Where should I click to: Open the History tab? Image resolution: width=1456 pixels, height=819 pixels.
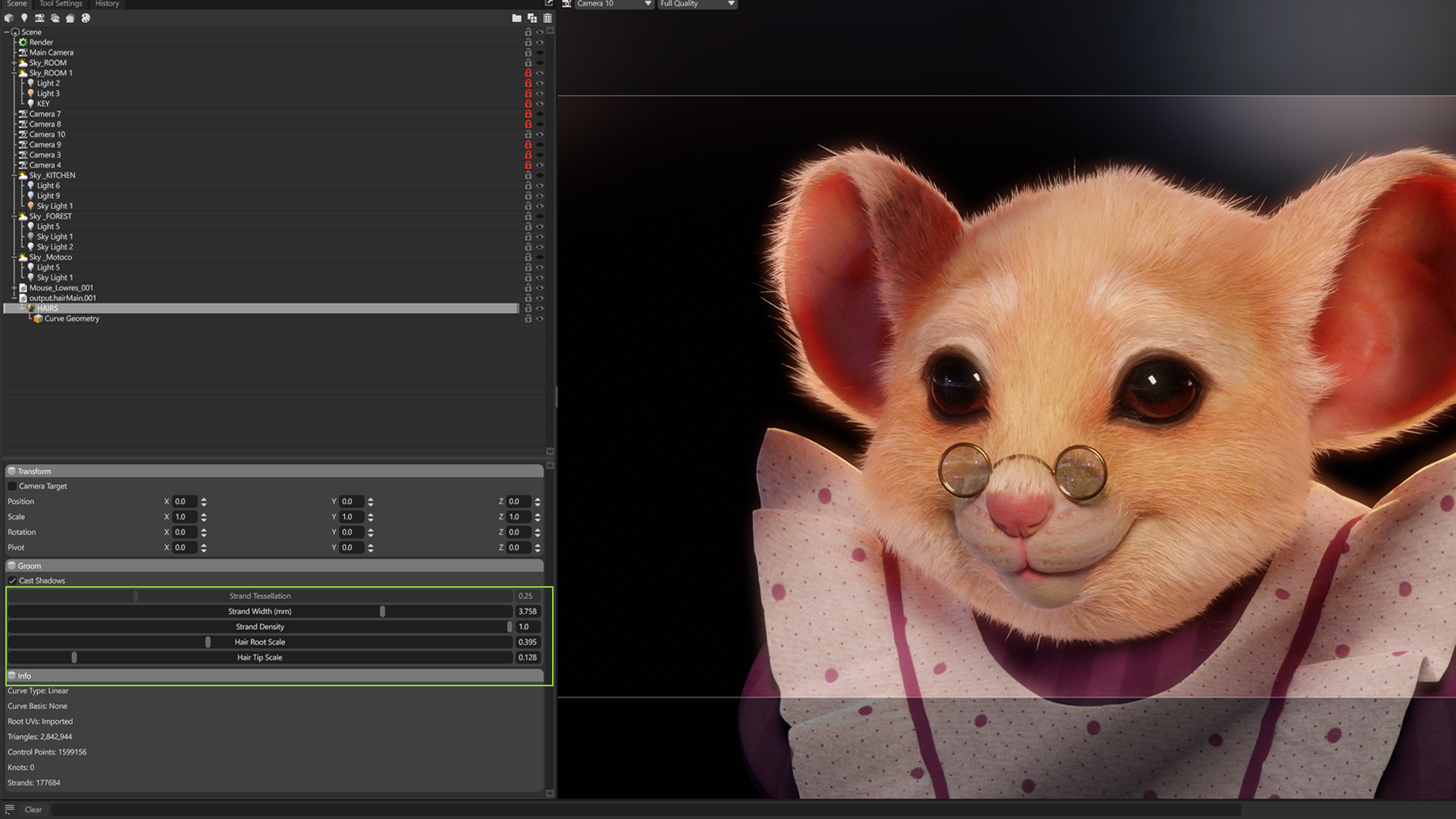(x=107, y=4)
